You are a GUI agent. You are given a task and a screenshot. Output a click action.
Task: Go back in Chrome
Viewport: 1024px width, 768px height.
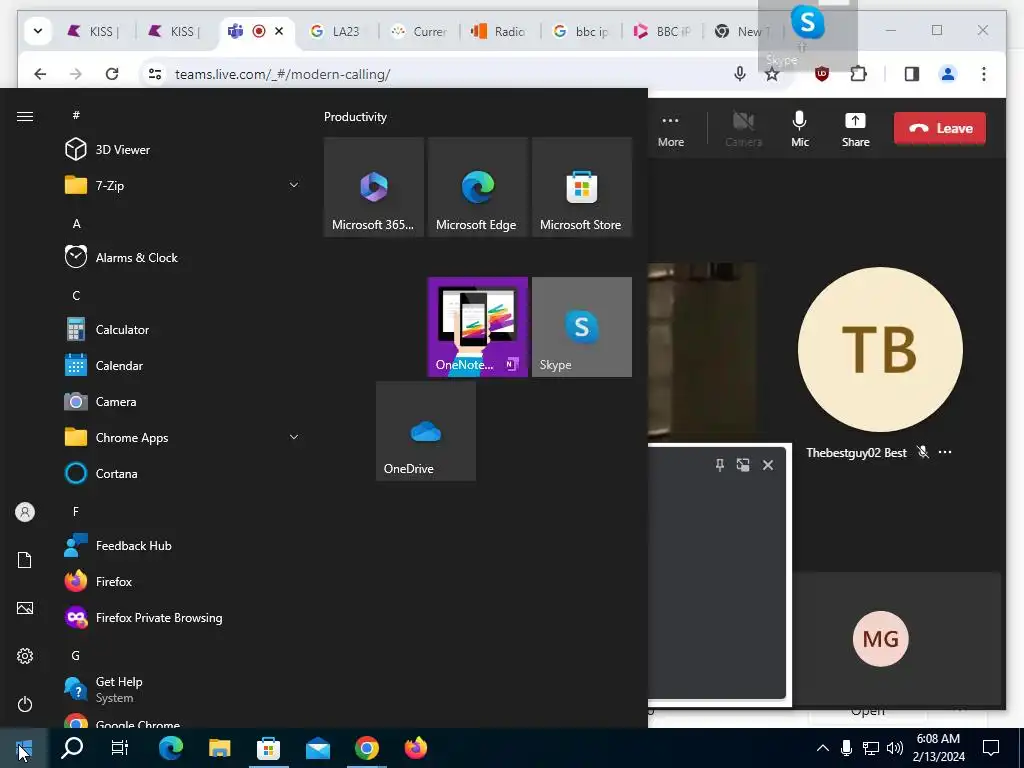[x=40, y=74]
